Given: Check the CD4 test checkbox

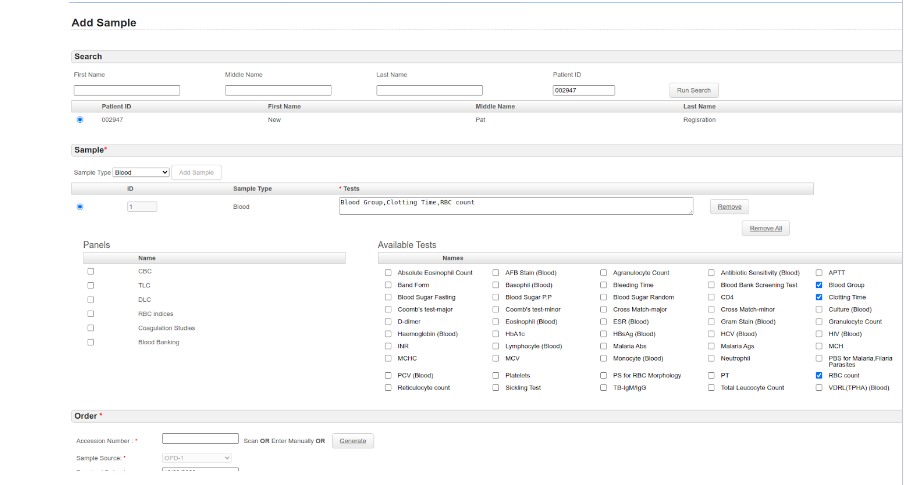Looking at the screenshot, I should click(x=711, y=298).
